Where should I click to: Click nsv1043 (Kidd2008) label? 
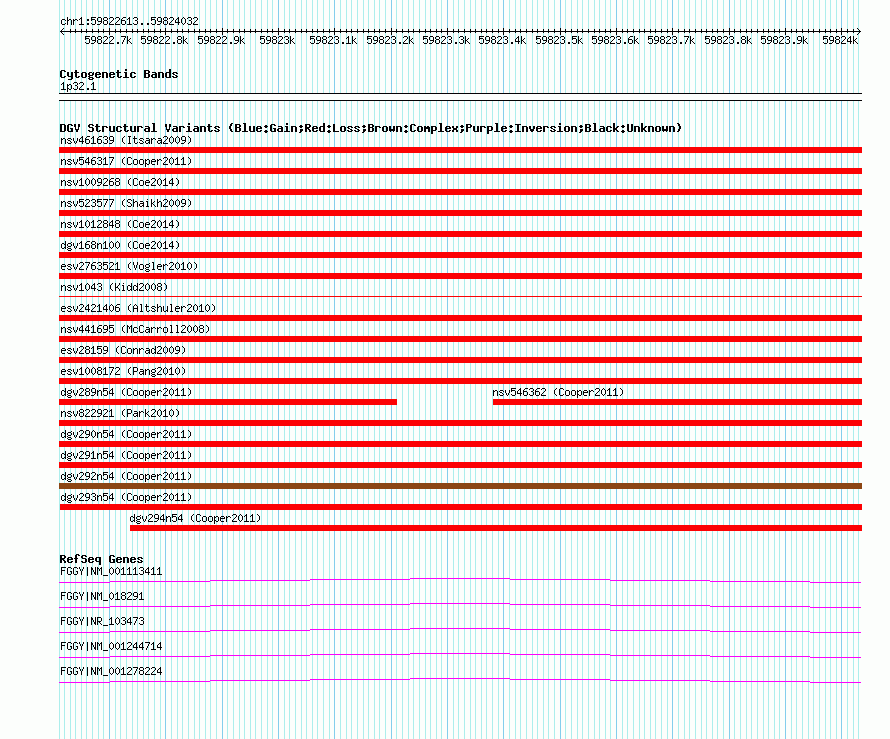(114, 287)
